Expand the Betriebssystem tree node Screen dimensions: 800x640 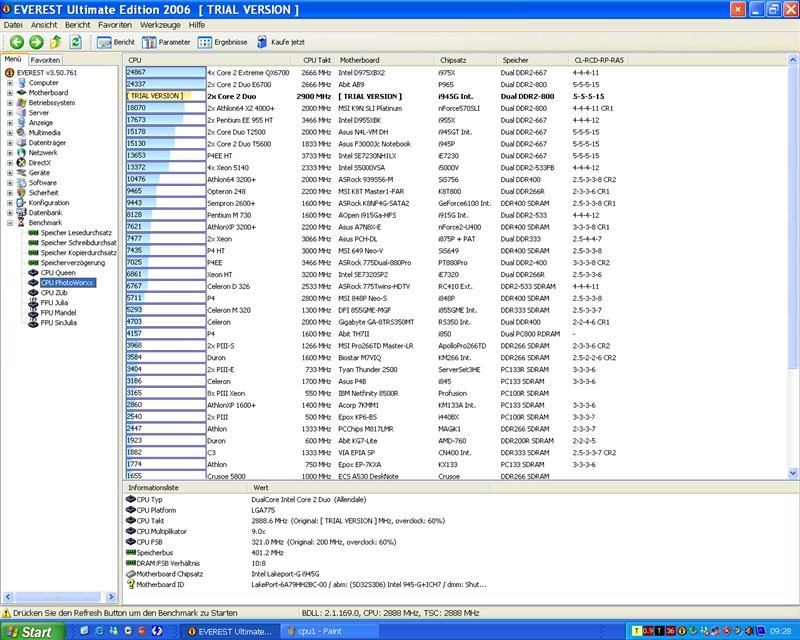(x=10, y=103)
